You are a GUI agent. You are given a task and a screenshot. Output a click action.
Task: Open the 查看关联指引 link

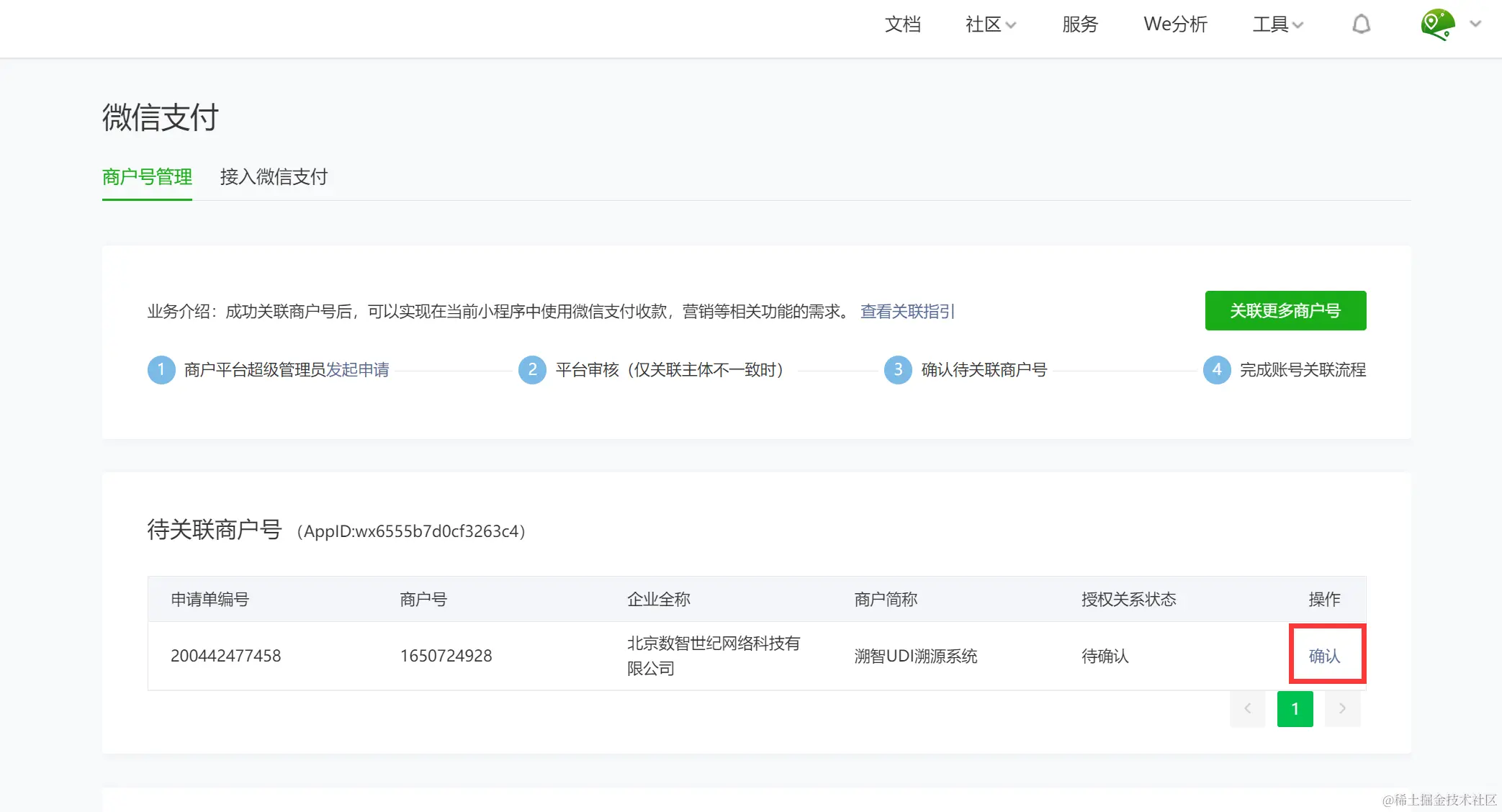[x=907, y=312]
